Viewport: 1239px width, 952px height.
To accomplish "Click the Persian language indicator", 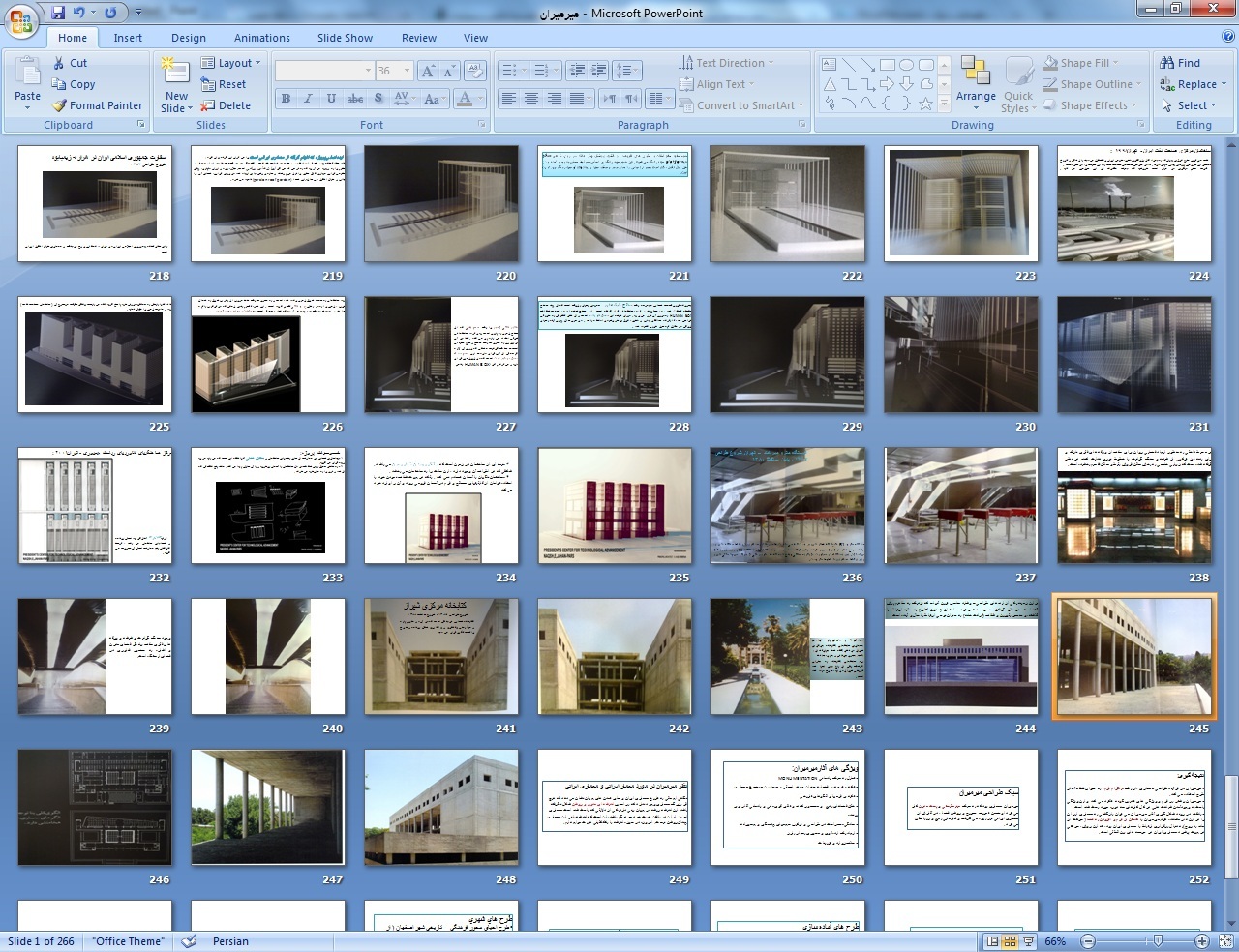I will (230, 941).
